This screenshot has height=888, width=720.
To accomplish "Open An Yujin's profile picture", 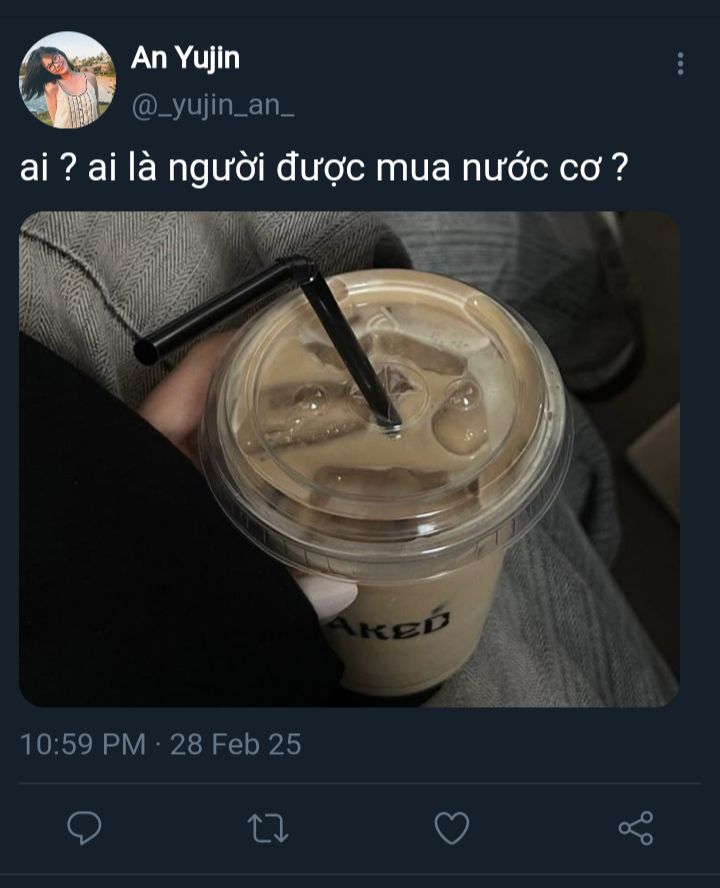I will pos(67,80).
